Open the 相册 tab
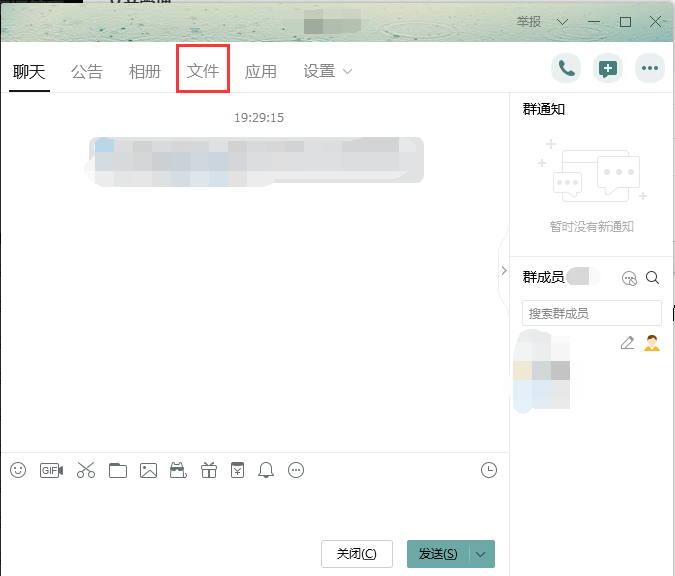The image size is (675, 576). click(x=145, y=71)
